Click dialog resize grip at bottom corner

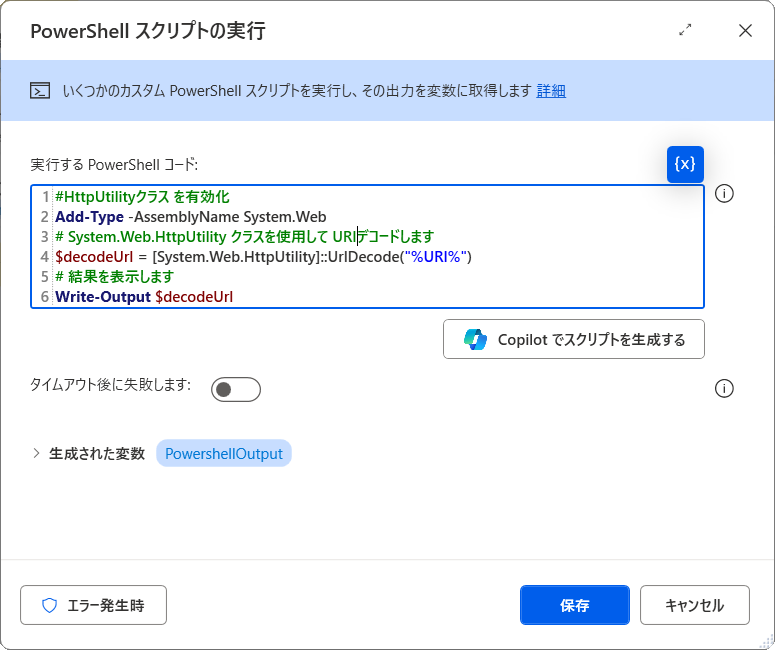(x=768, y=643)
